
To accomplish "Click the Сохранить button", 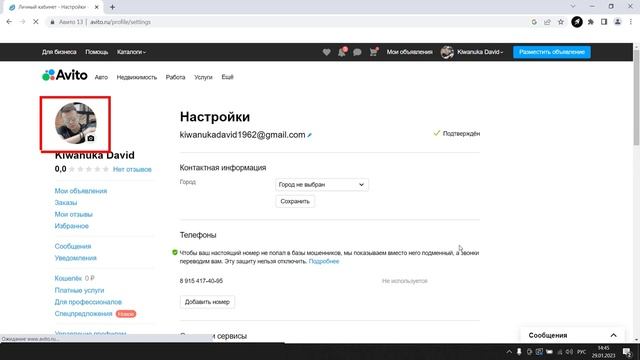I will 295,201.
